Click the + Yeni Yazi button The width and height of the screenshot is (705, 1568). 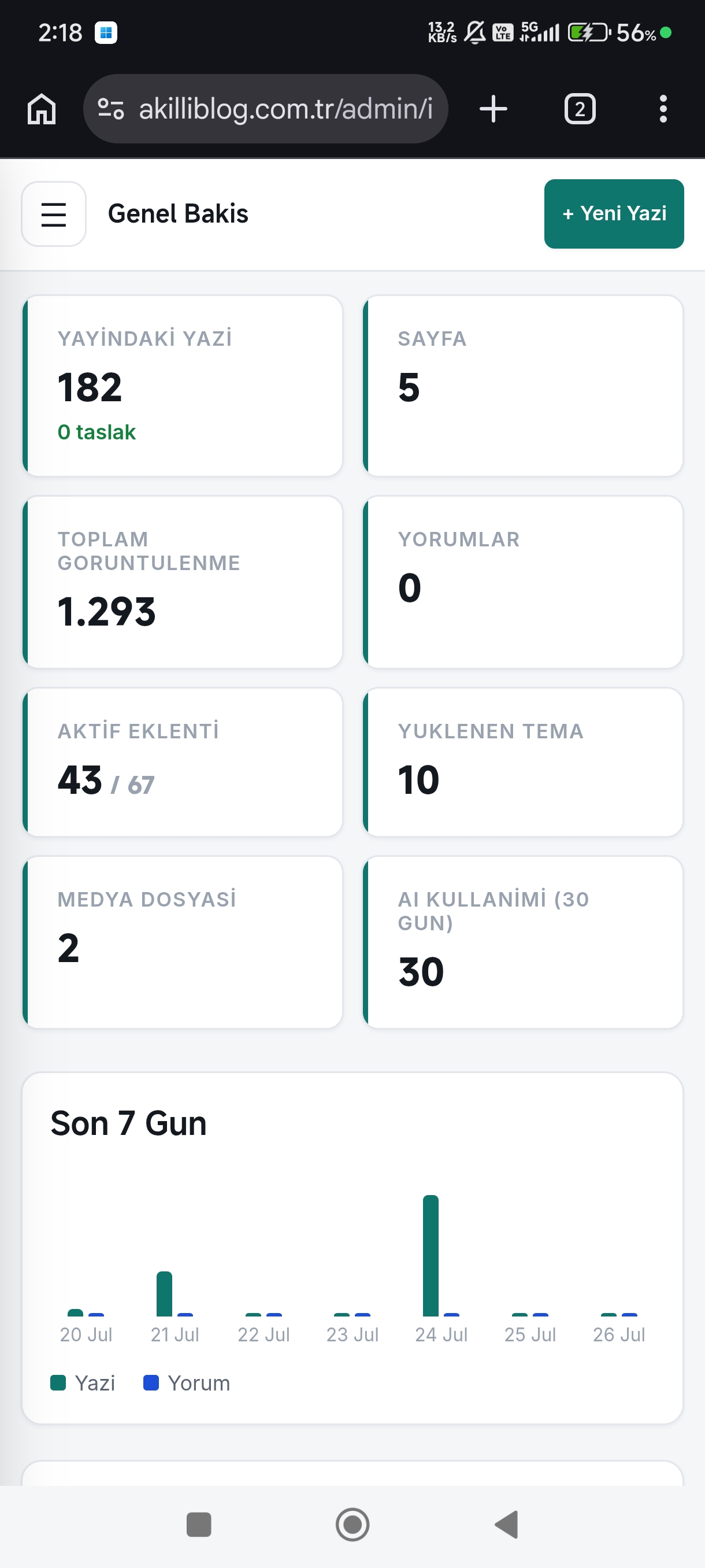[x=614, y=214]
